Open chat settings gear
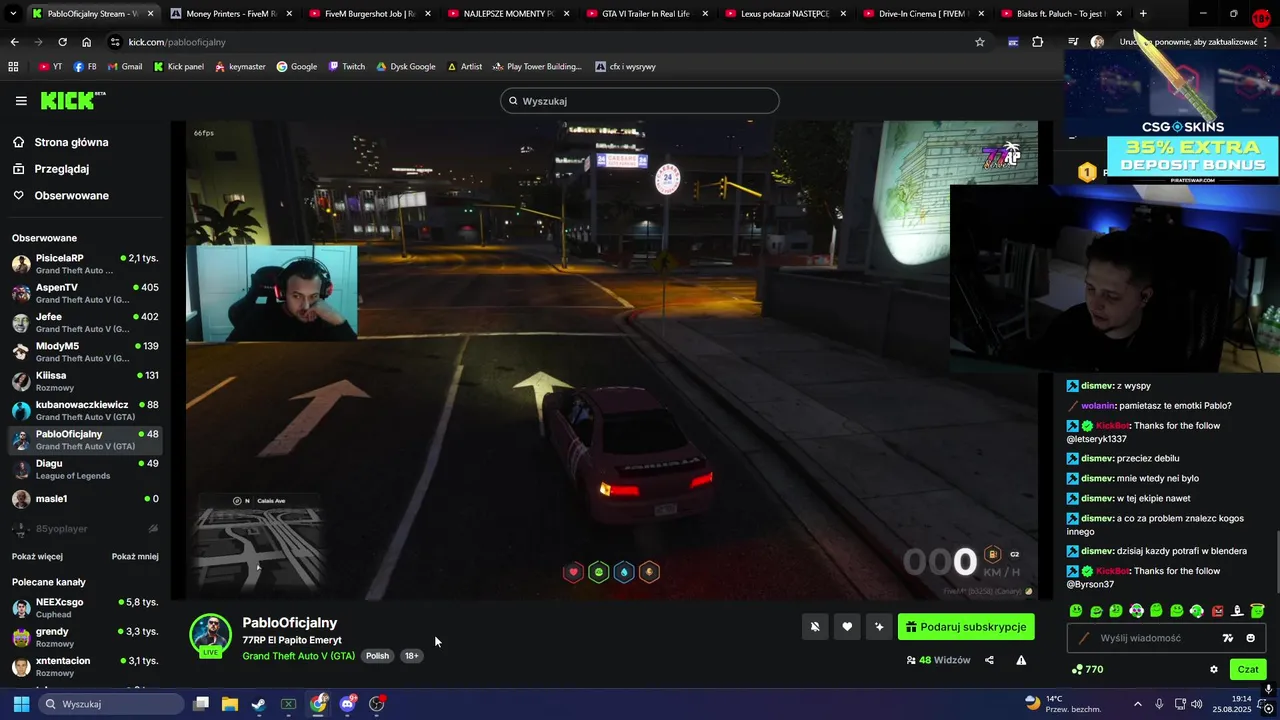The image size is (1280, 720). click(1214, 669)
